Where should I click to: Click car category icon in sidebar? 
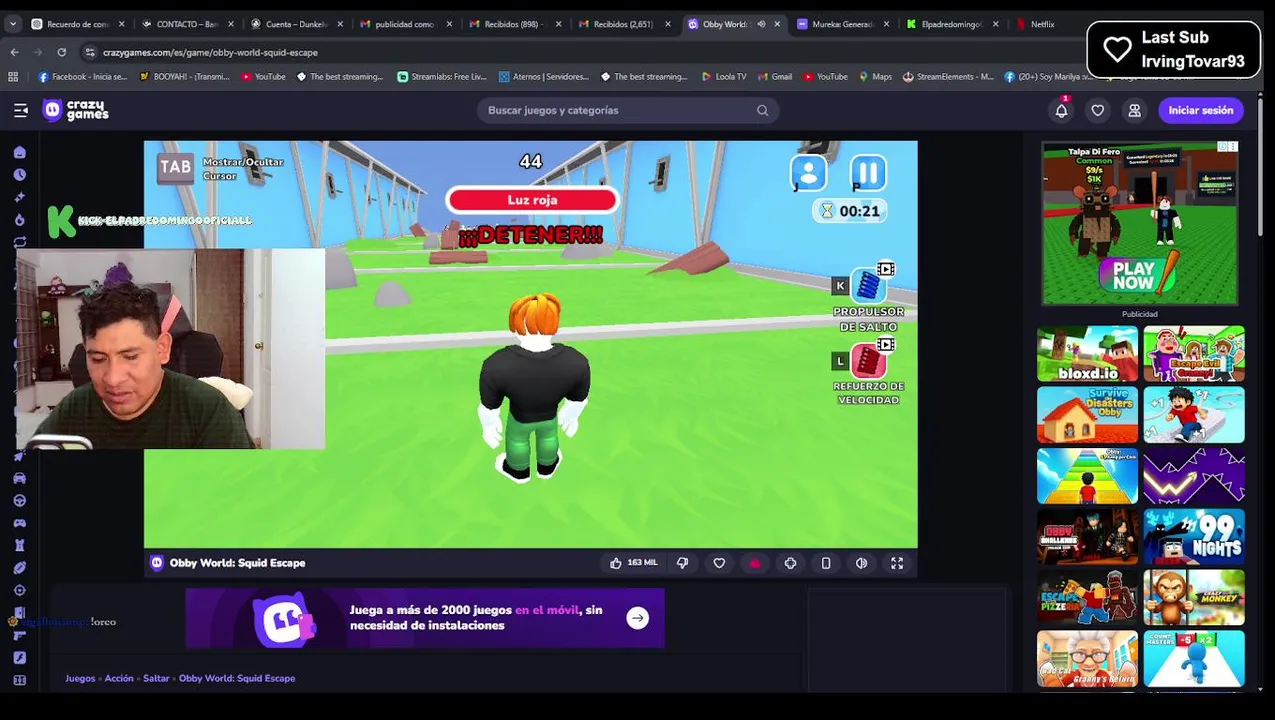click(19, 478)
